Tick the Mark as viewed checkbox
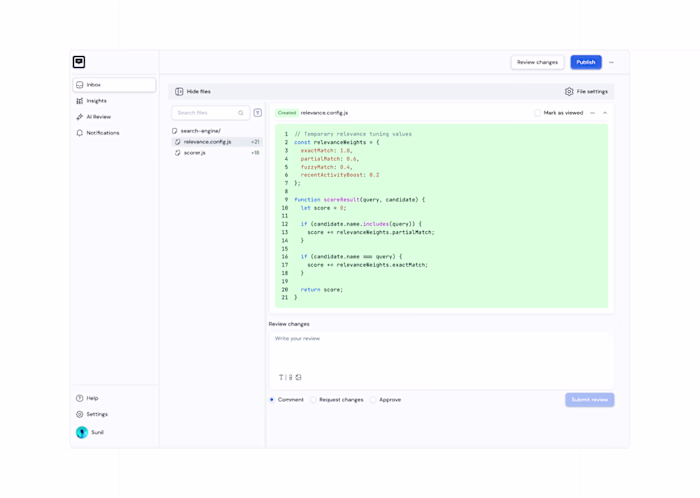The height and width of the screenshot is (498, 700). click(538, 113)
